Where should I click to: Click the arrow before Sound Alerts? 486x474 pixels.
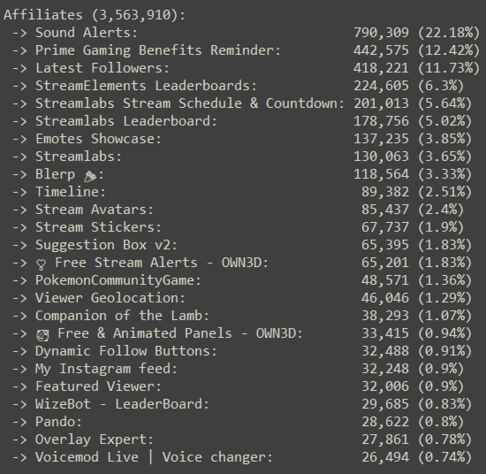point(20,33)
